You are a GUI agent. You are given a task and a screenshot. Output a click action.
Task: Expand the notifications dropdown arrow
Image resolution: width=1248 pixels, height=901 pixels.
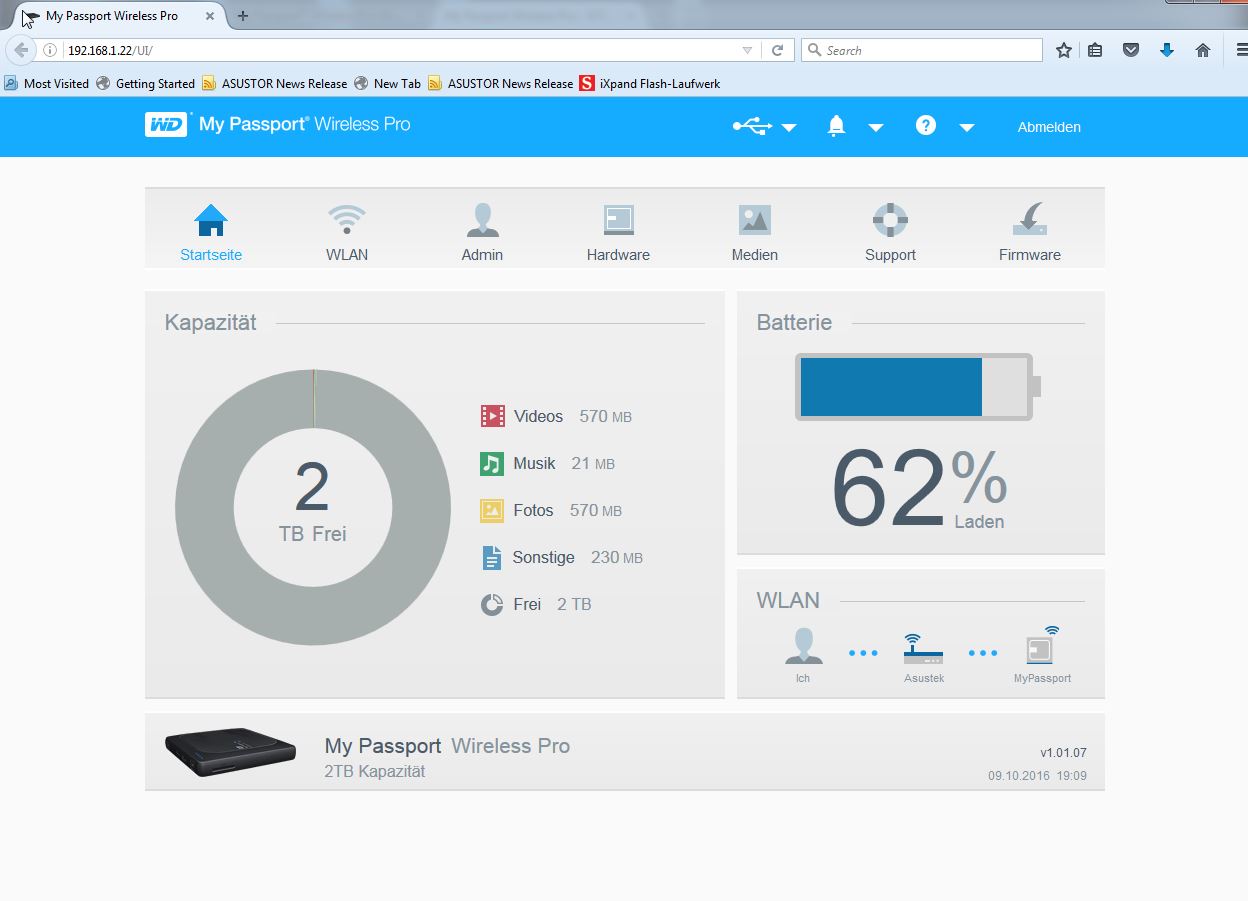(875, 127)
